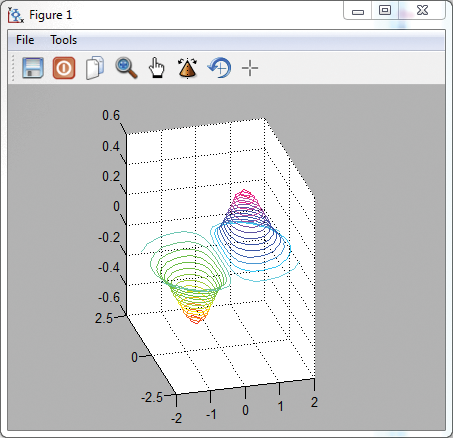
Task: Click the x-axis label -1
Action: 211,414
